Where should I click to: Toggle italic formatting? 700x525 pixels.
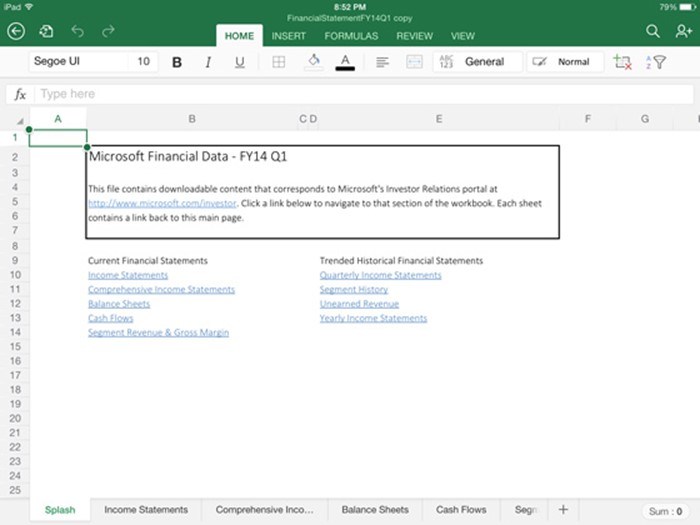click(208, 62)
